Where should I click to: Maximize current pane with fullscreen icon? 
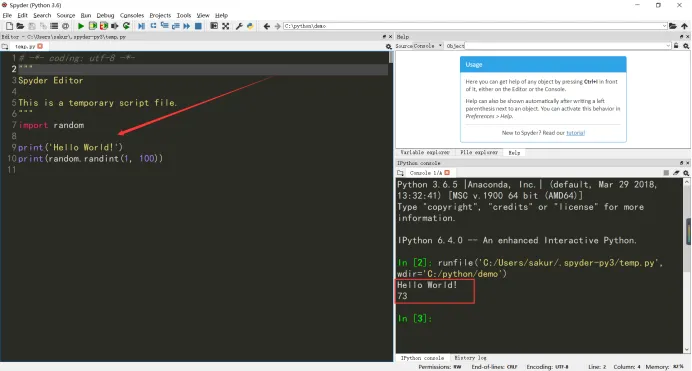pyautogui.click(x=226, y=26)
